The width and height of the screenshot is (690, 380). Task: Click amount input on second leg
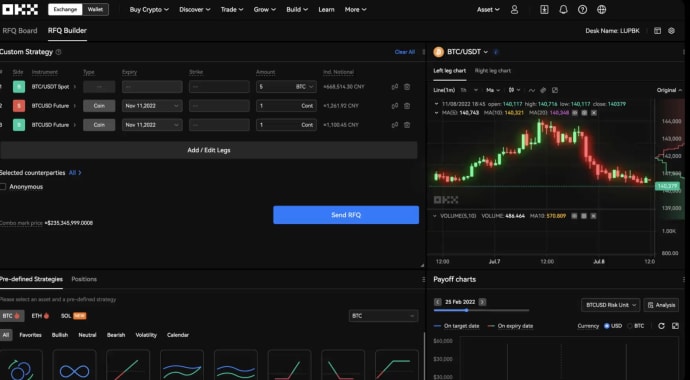pyautogui.click(x=286, y=106)
